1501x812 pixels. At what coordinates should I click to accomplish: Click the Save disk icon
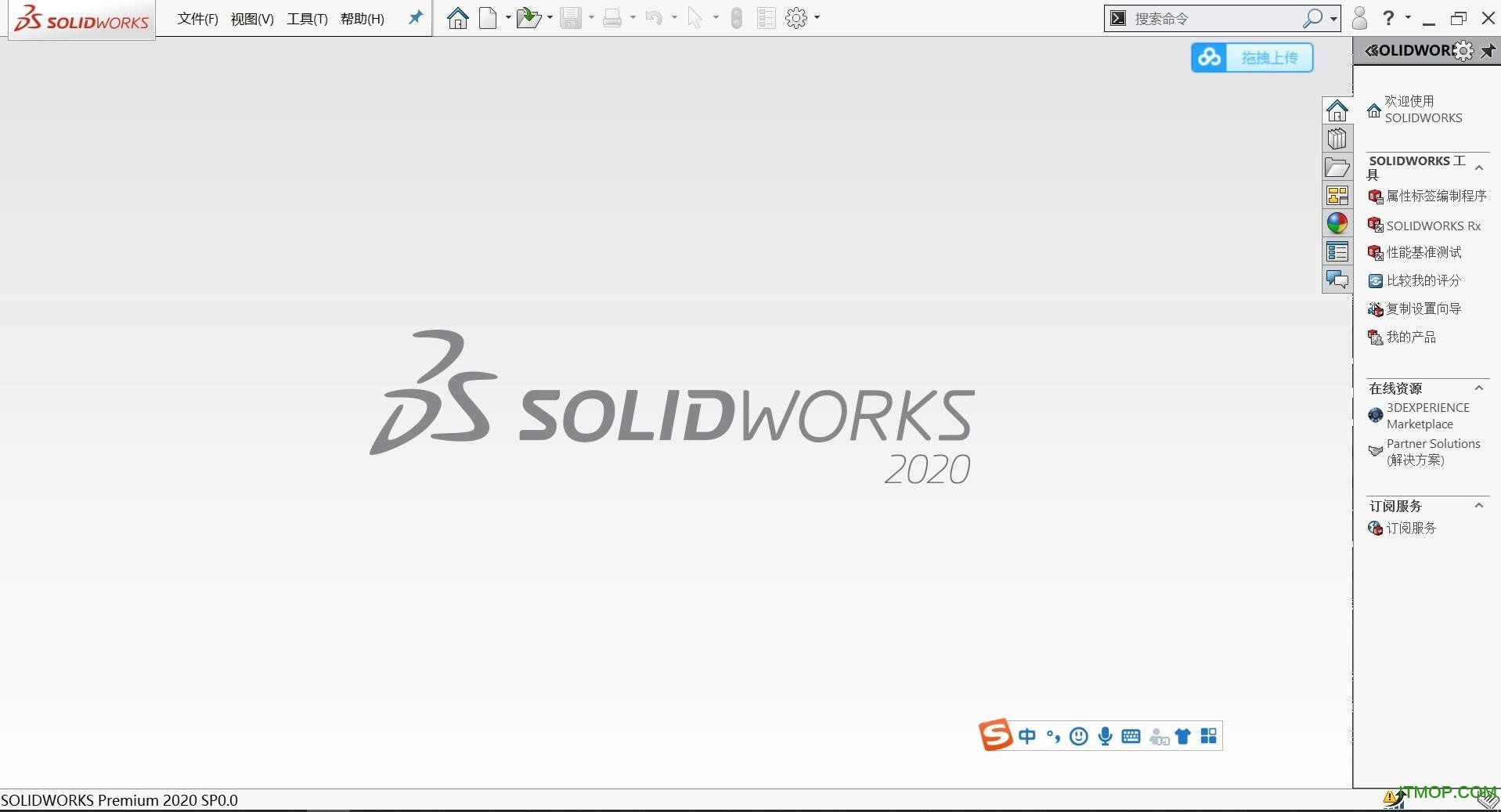pos(571,18)
